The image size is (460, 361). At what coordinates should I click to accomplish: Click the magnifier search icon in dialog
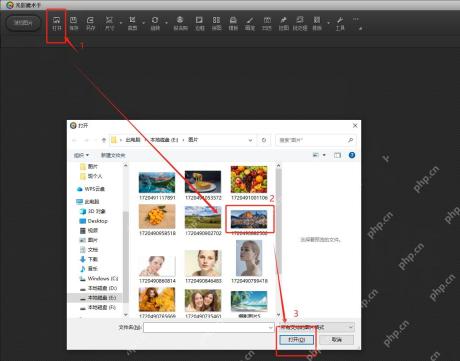point(350,140)
